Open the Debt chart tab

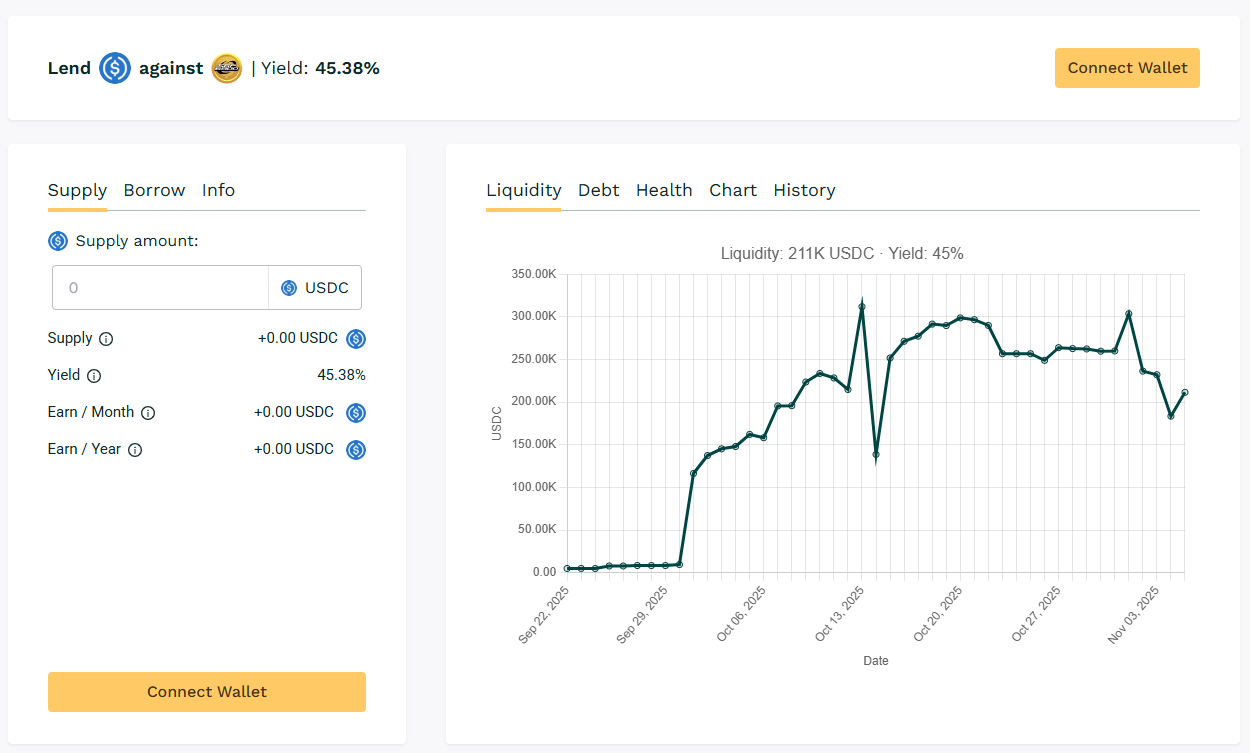[x=598, y=190]
